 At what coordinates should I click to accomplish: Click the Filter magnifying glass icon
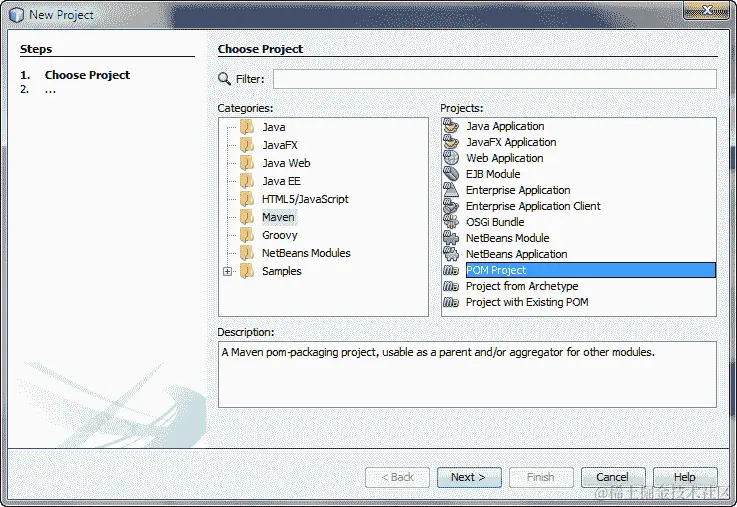tap(224, 79)
